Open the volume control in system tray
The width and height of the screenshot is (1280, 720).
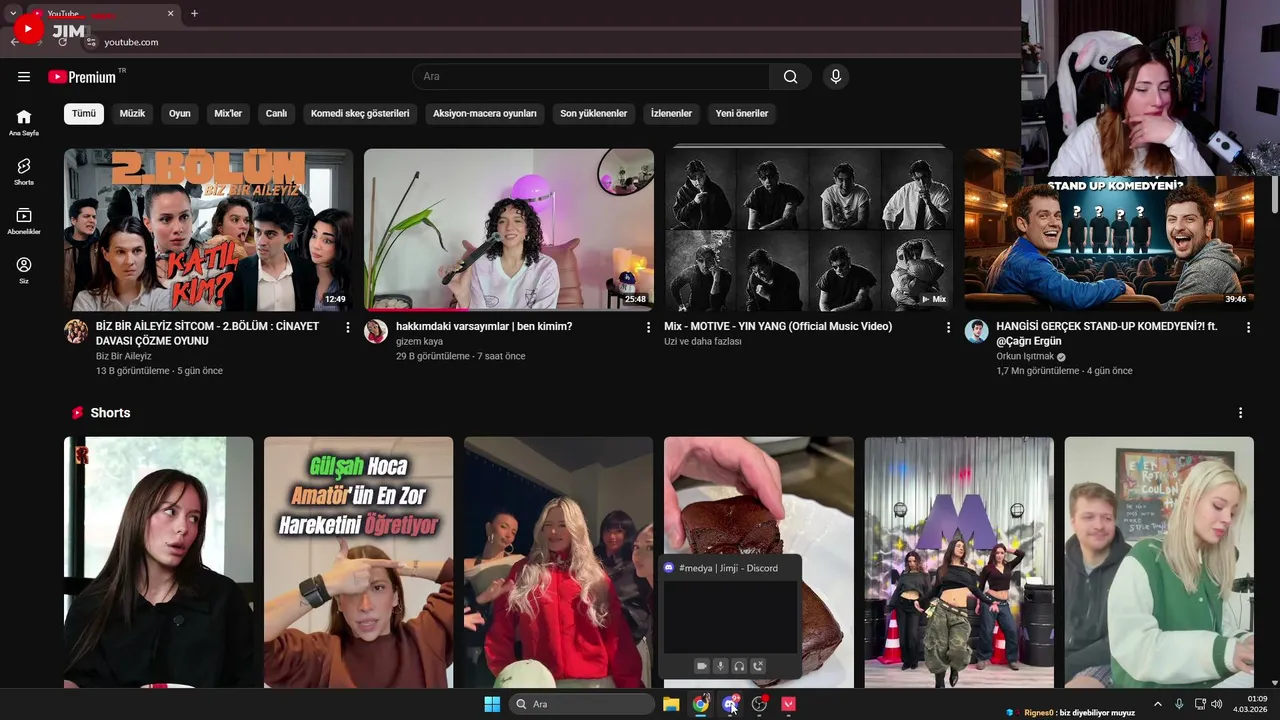1217,704
